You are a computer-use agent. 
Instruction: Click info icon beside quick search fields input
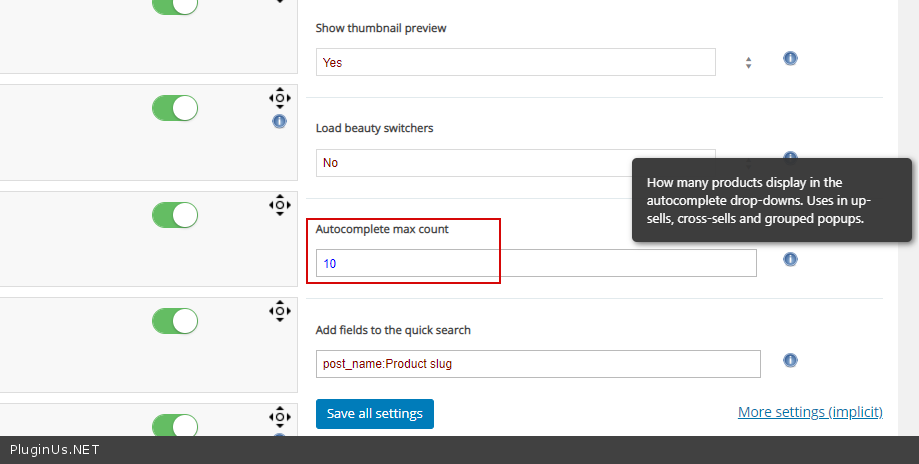click(790, 361)
